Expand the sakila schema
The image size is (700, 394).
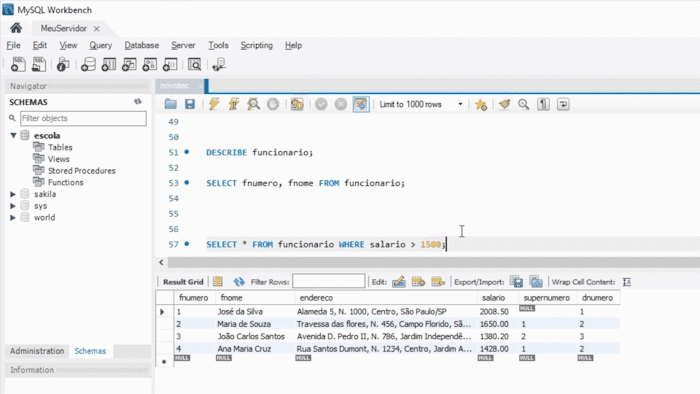coord(12,194)
